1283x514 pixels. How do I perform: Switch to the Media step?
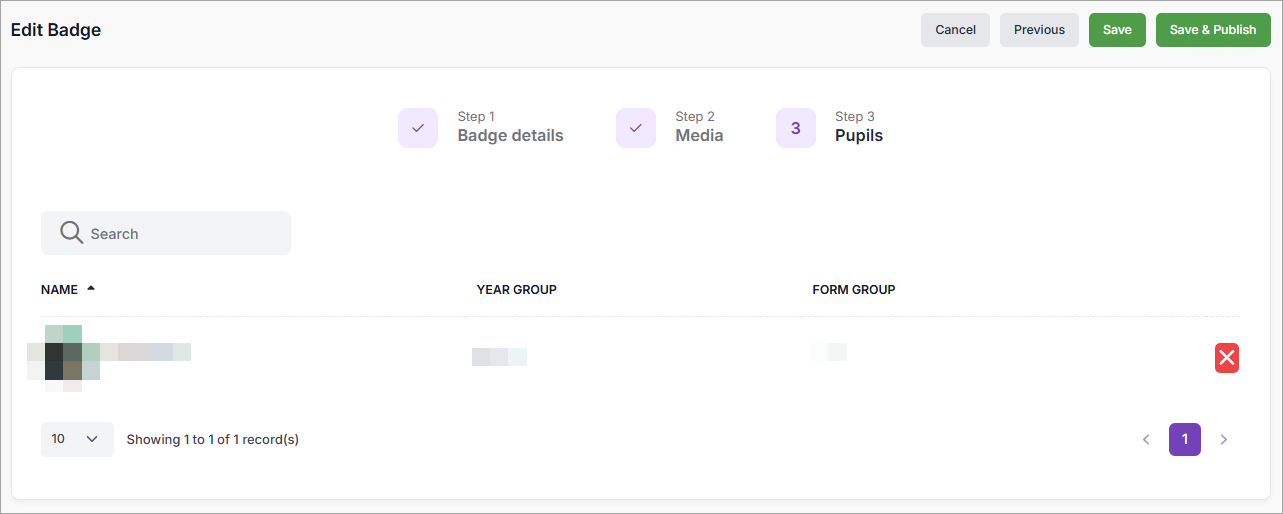[x=699, y=135]
